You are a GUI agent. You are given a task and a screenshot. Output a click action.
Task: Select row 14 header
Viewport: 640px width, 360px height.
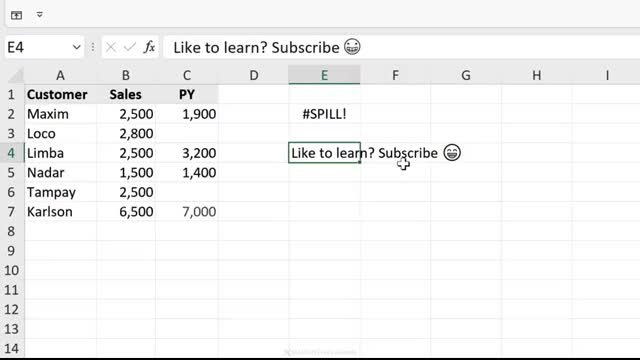[11, 349]
